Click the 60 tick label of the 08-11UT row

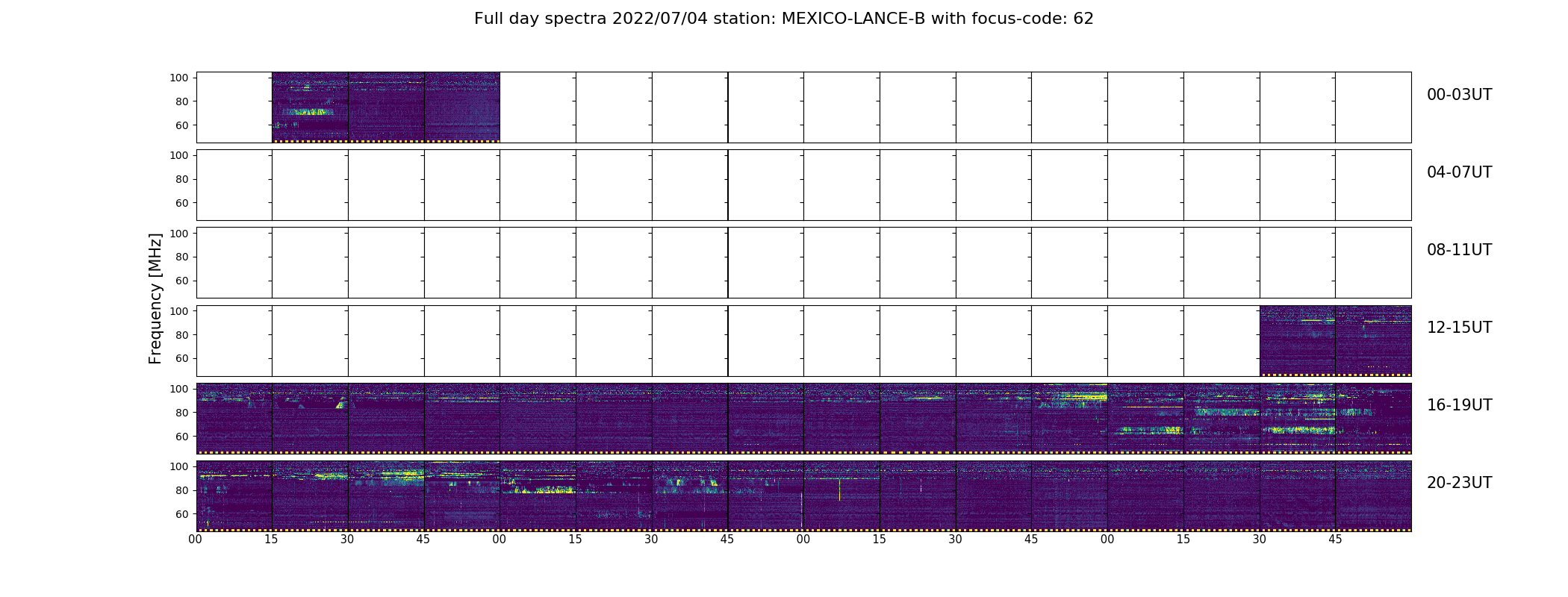183,281
